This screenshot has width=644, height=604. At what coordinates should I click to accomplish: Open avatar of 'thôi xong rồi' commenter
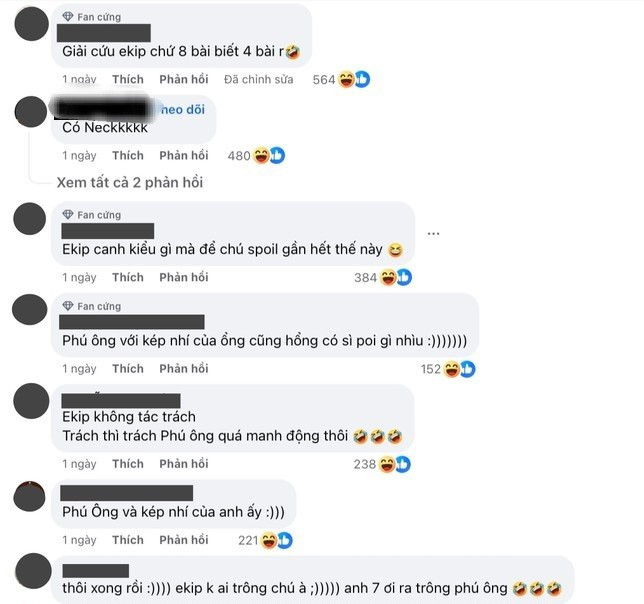(x=33, y=571)
